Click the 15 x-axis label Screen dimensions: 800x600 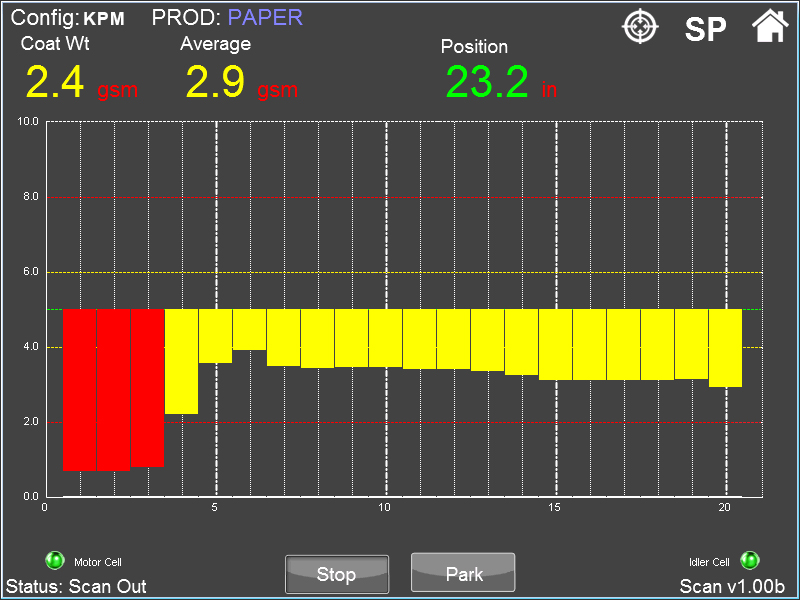(x=555, y=507)
